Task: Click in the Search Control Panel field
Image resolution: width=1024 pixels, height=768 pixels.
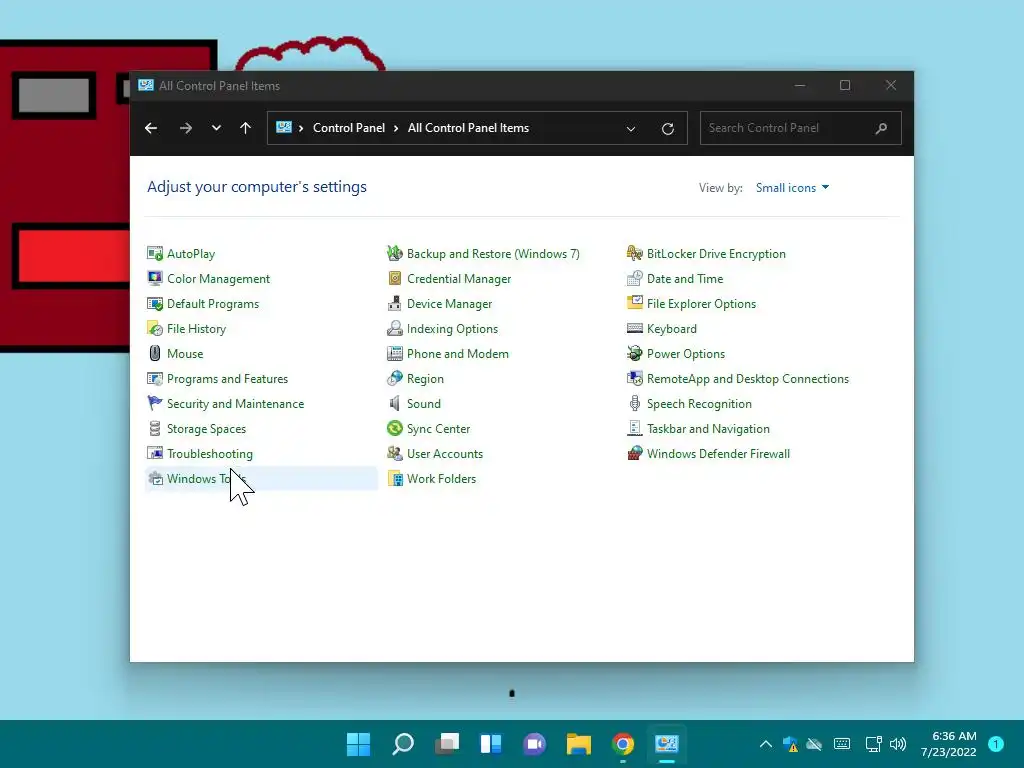Action: [801, 128]
